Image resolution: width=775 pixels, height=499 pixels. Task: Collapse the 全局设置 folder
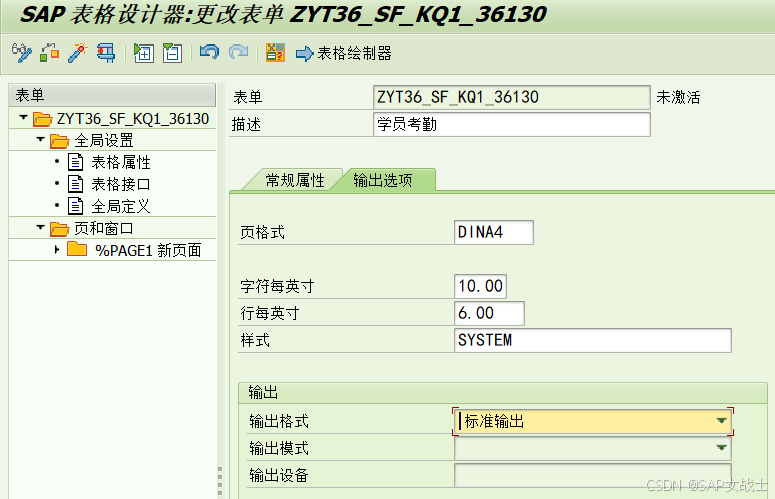(x=41, y=140)
